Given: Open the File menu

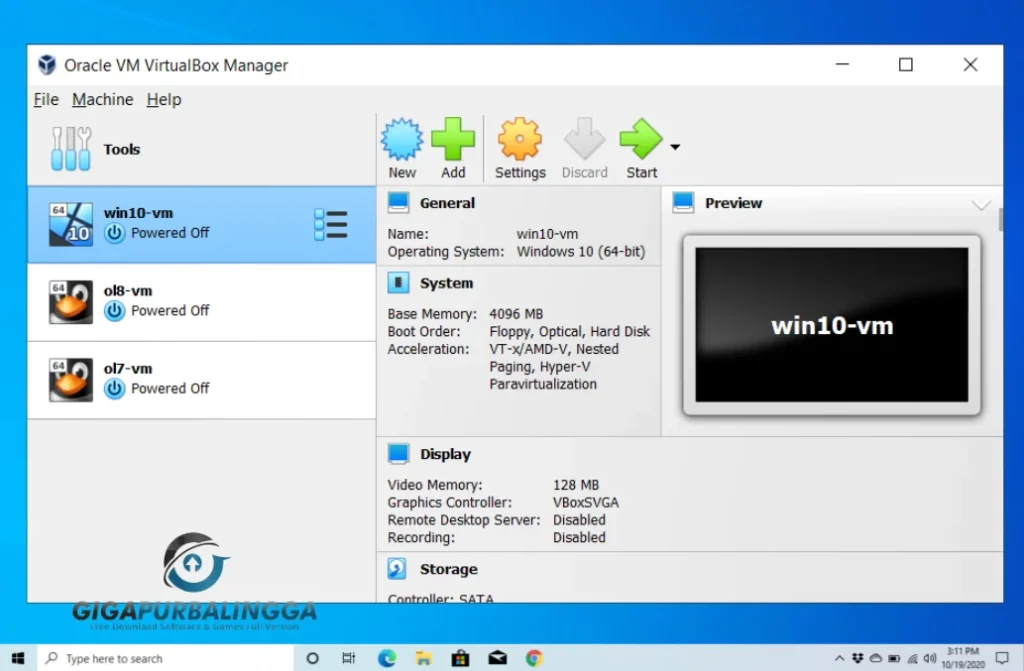Looking at the screenshot, I should [x=46, y=99].
